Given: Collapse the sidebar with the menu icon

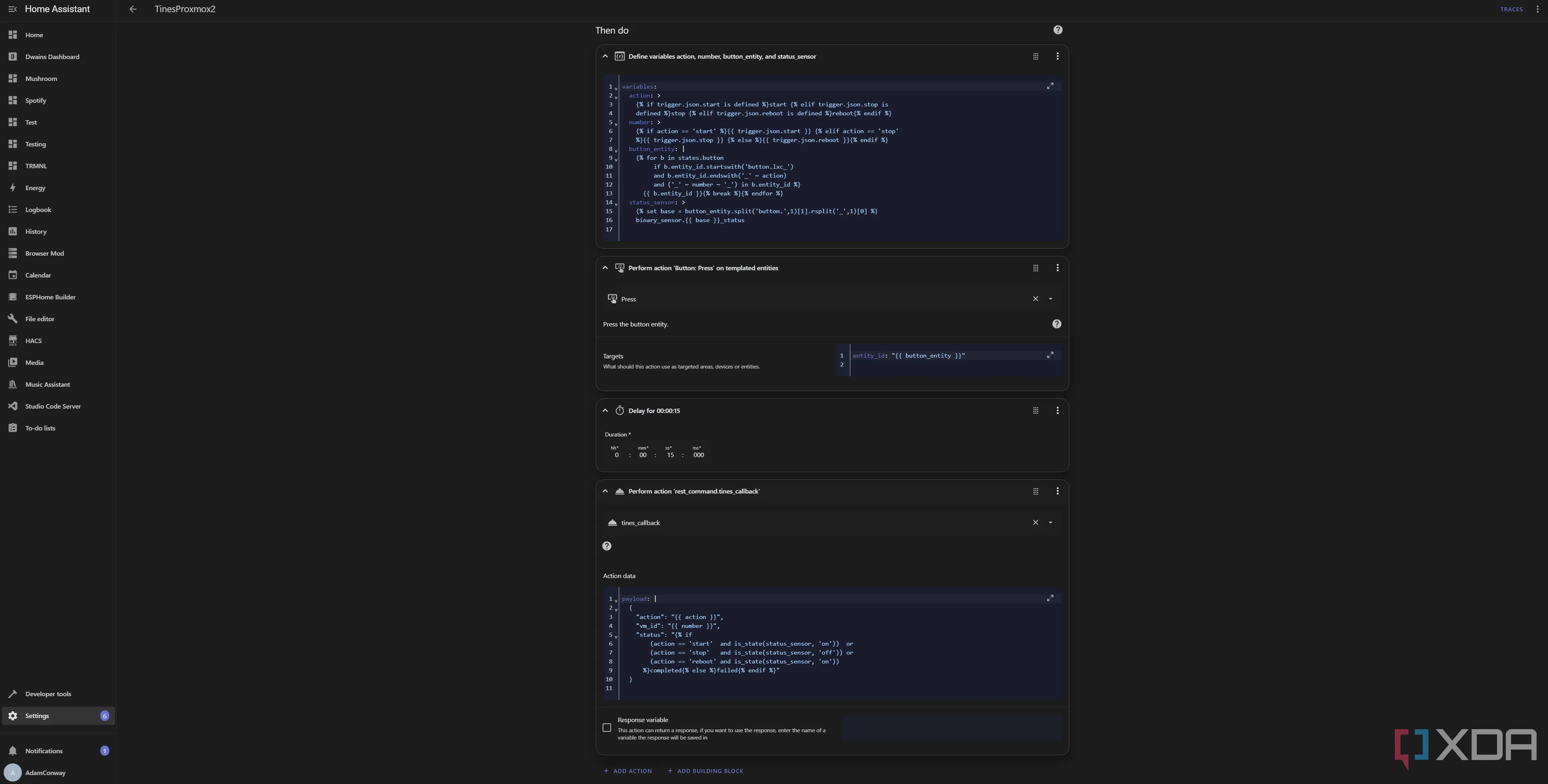Looking at the screenshot, I should [13, 9].
